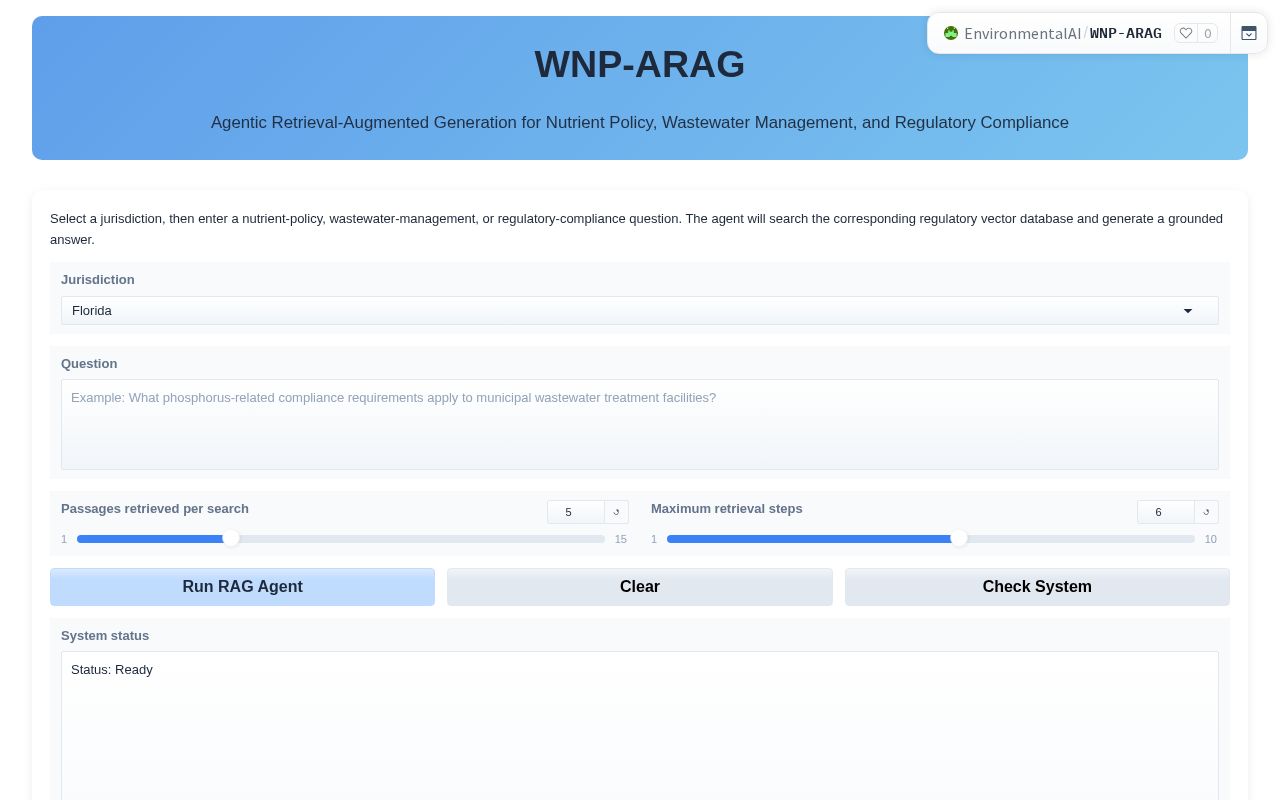Open the EnvironmentalAI organization link

click(x=1022, y=33)
